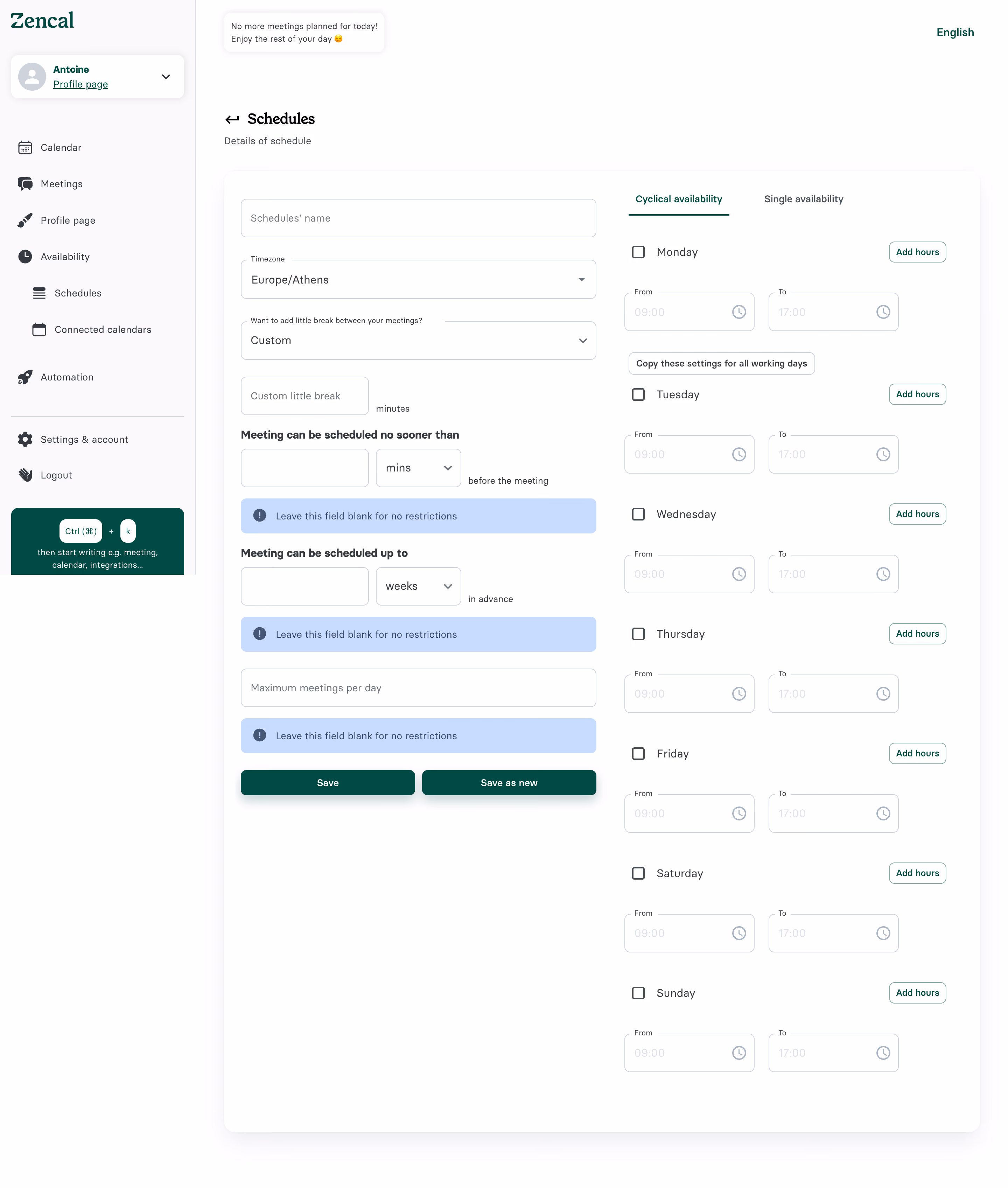
Task: Click the Save button
Action: (x=328, y=783)
